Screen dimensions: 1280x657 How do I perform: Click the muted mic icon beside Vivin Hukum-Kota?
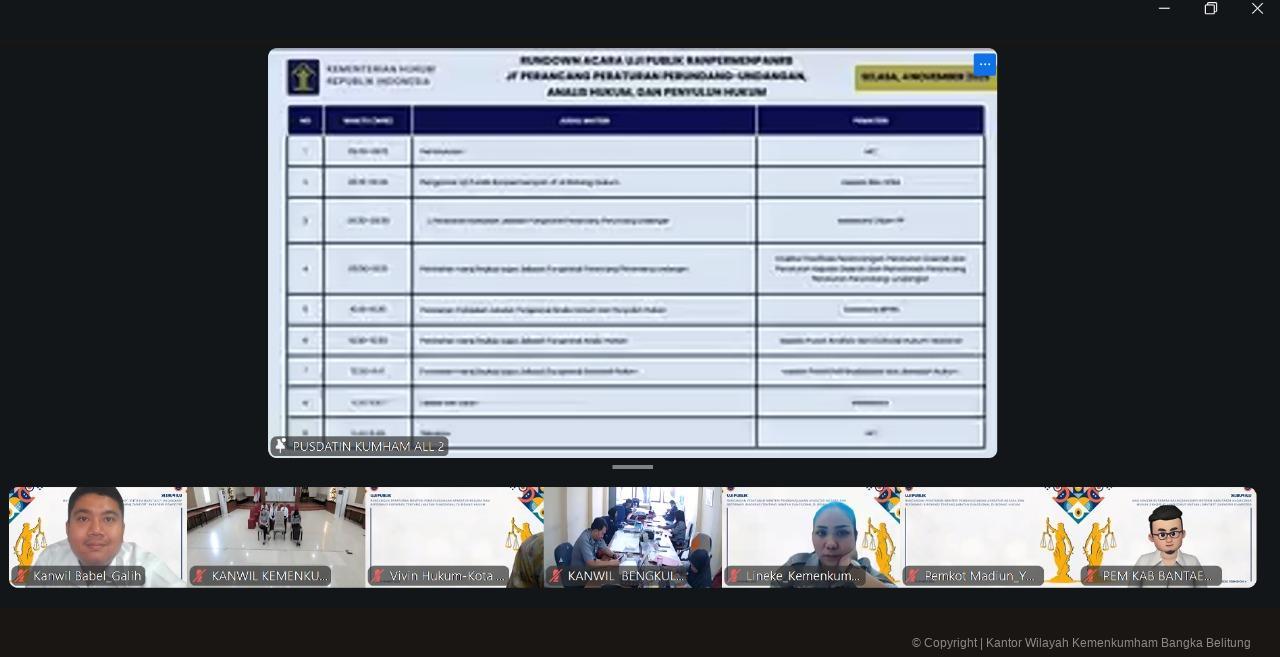(378, 576)
